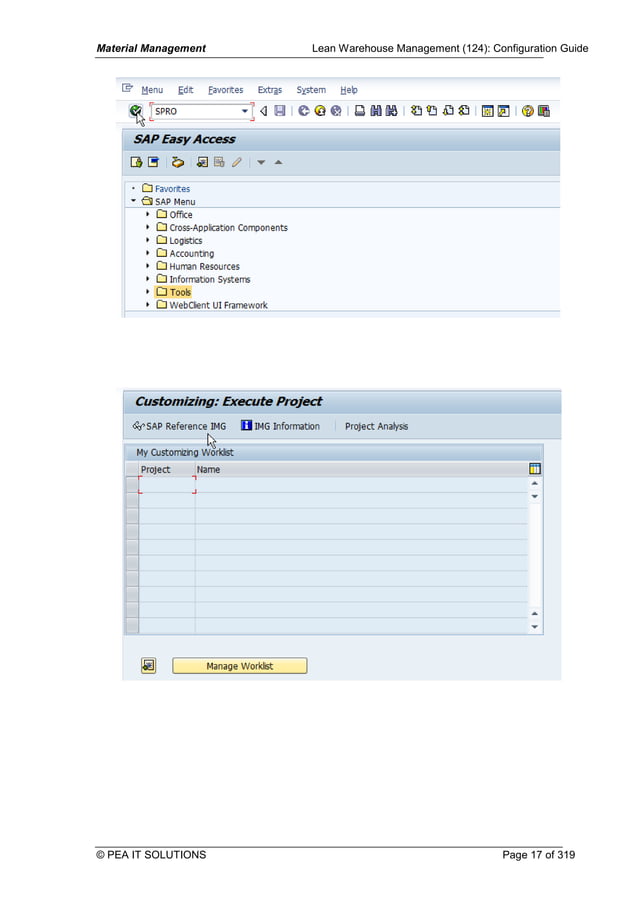Click the Last Page navigation icon
This screenshot has height=903, width=638.
point(464,111)
